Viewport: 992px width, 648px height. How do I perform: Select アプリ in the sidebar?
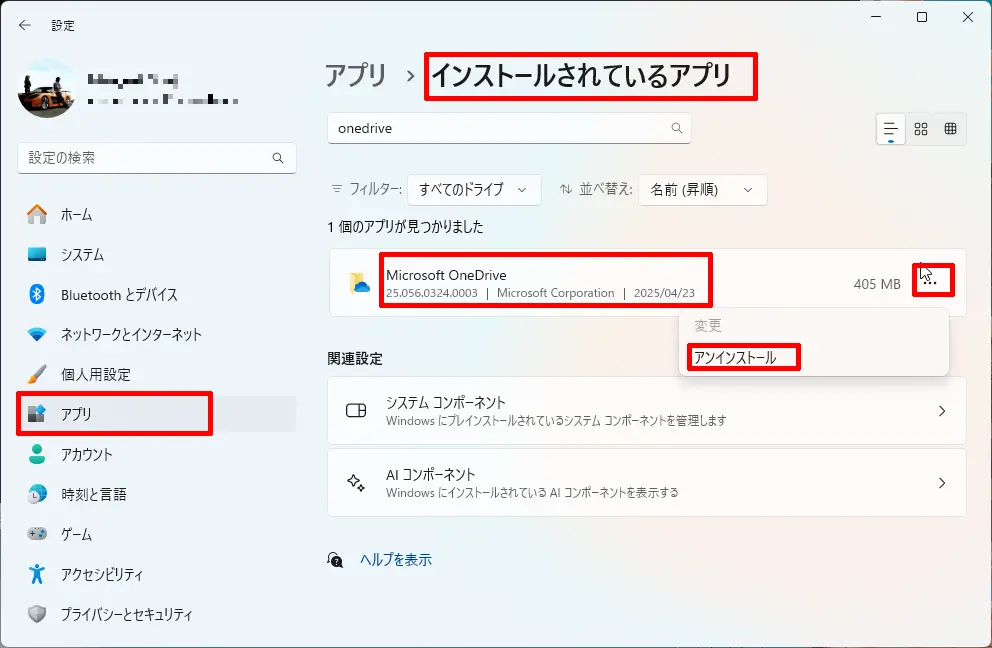(x=157, y=414)
